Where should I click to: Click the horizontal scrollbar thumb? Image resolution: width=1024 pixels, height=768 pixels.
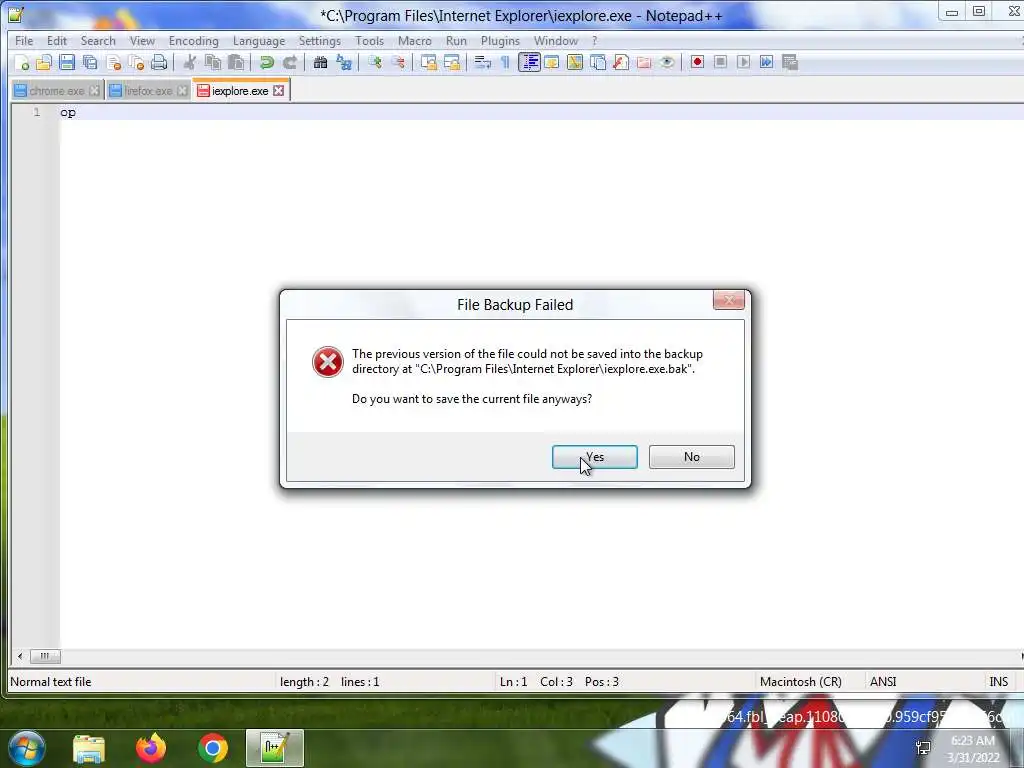coord(44,656)
